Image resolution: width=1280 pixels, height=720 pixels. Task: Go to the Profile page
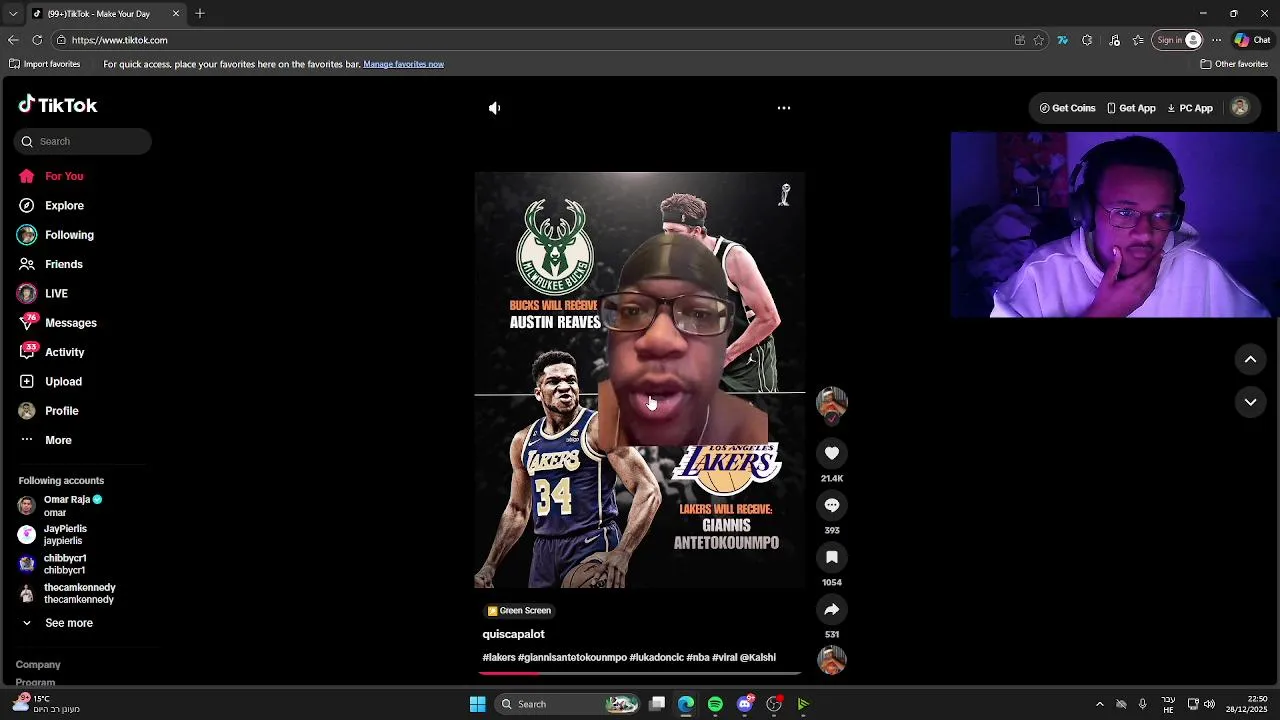(47, 411)
